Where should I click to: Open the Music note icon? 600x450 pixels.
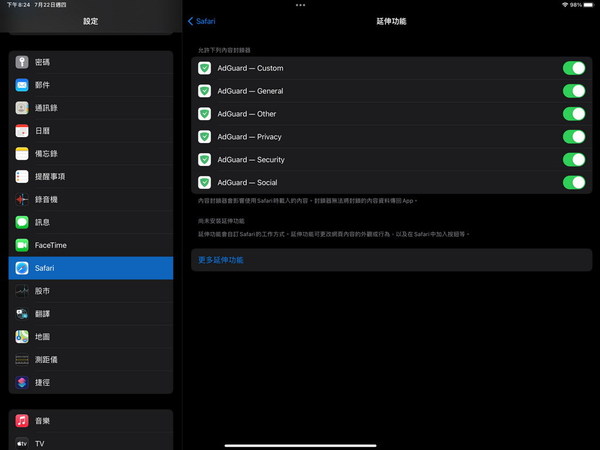pos(22,421)
